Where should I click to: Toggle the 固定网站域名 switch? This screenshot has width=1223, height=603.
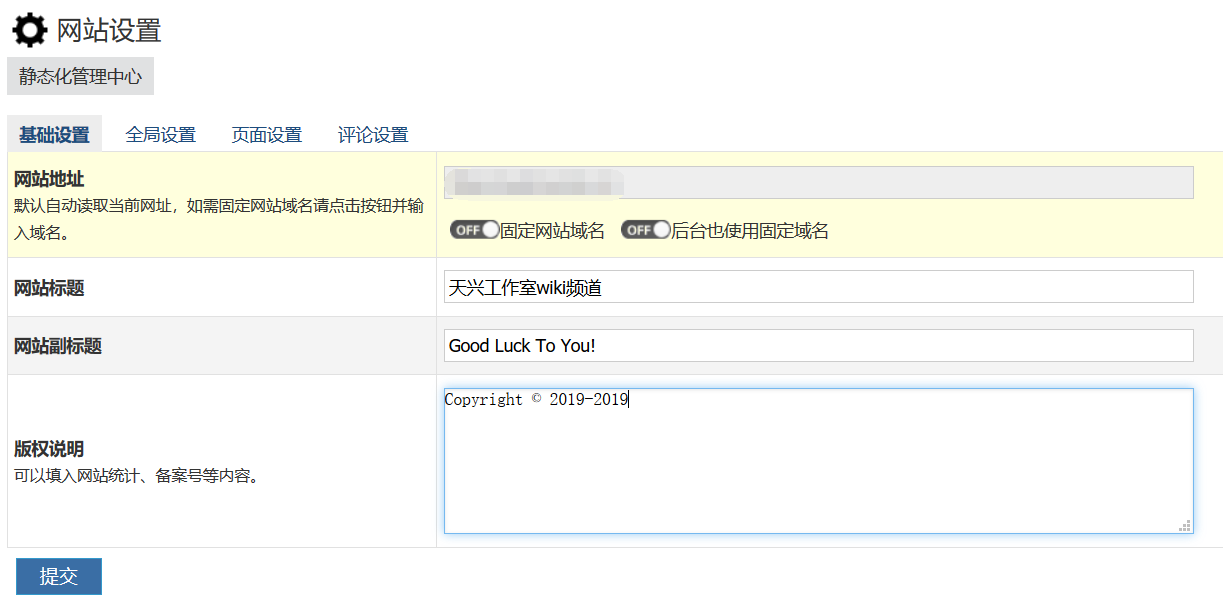click(475, 230)
